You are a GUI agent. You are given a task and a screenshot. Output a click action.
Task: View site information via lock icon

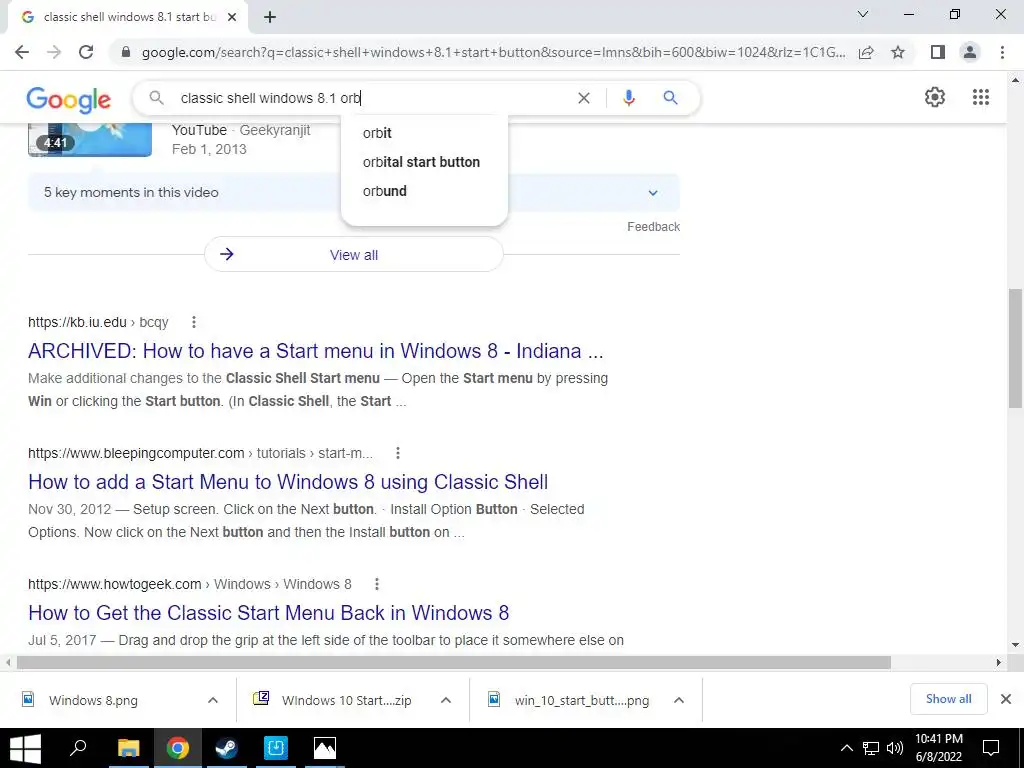click(x=126, y=52)
